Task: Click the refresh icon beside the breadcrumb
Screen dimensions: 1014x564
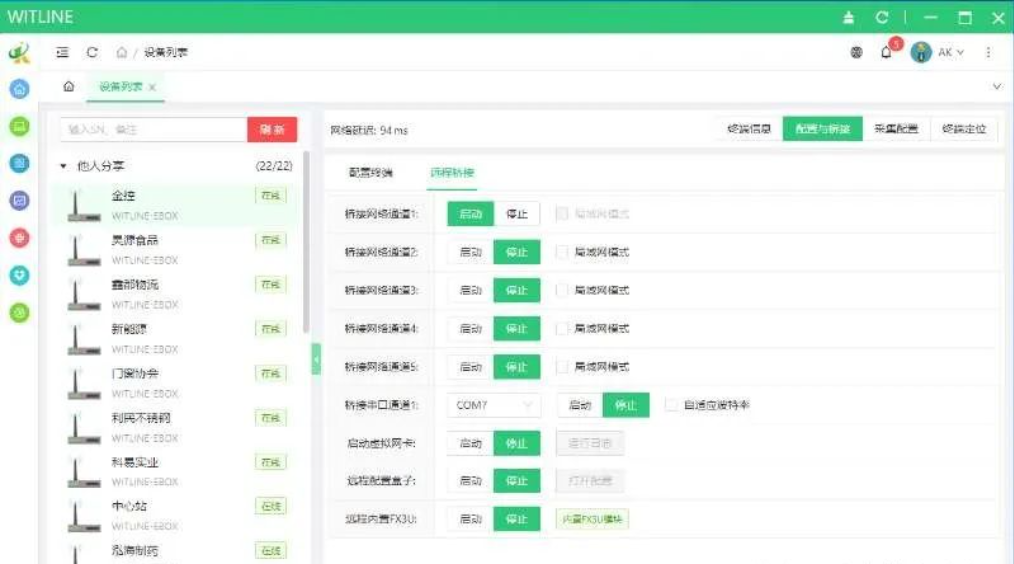Action: click(x=92, y=53)
